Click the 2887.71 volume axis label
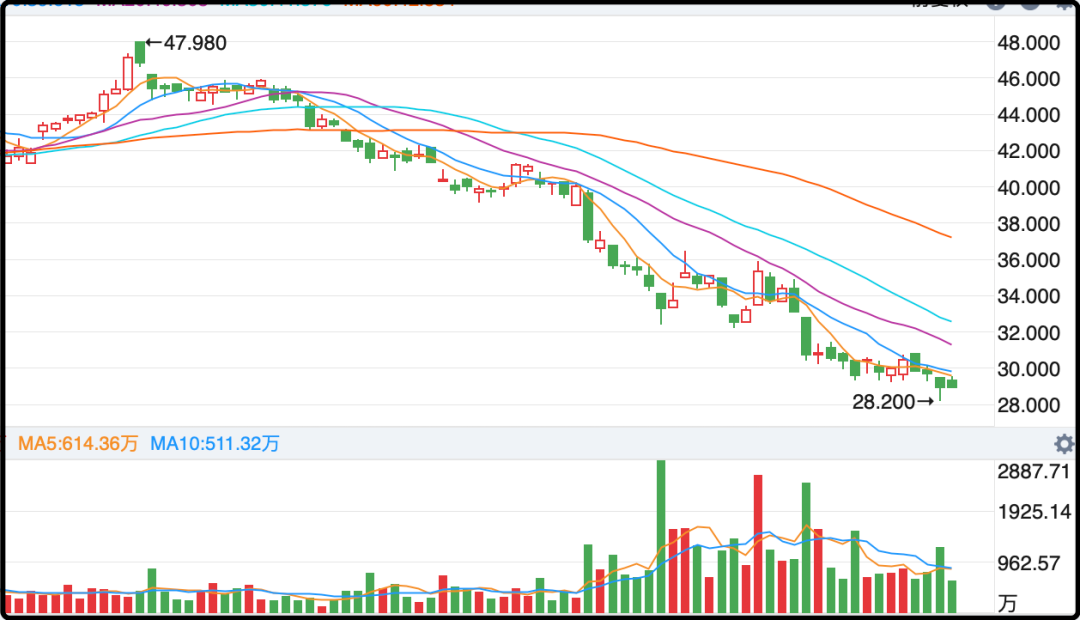The width and height of the screenshot is (1080, 620). [x=1036, y=472]
